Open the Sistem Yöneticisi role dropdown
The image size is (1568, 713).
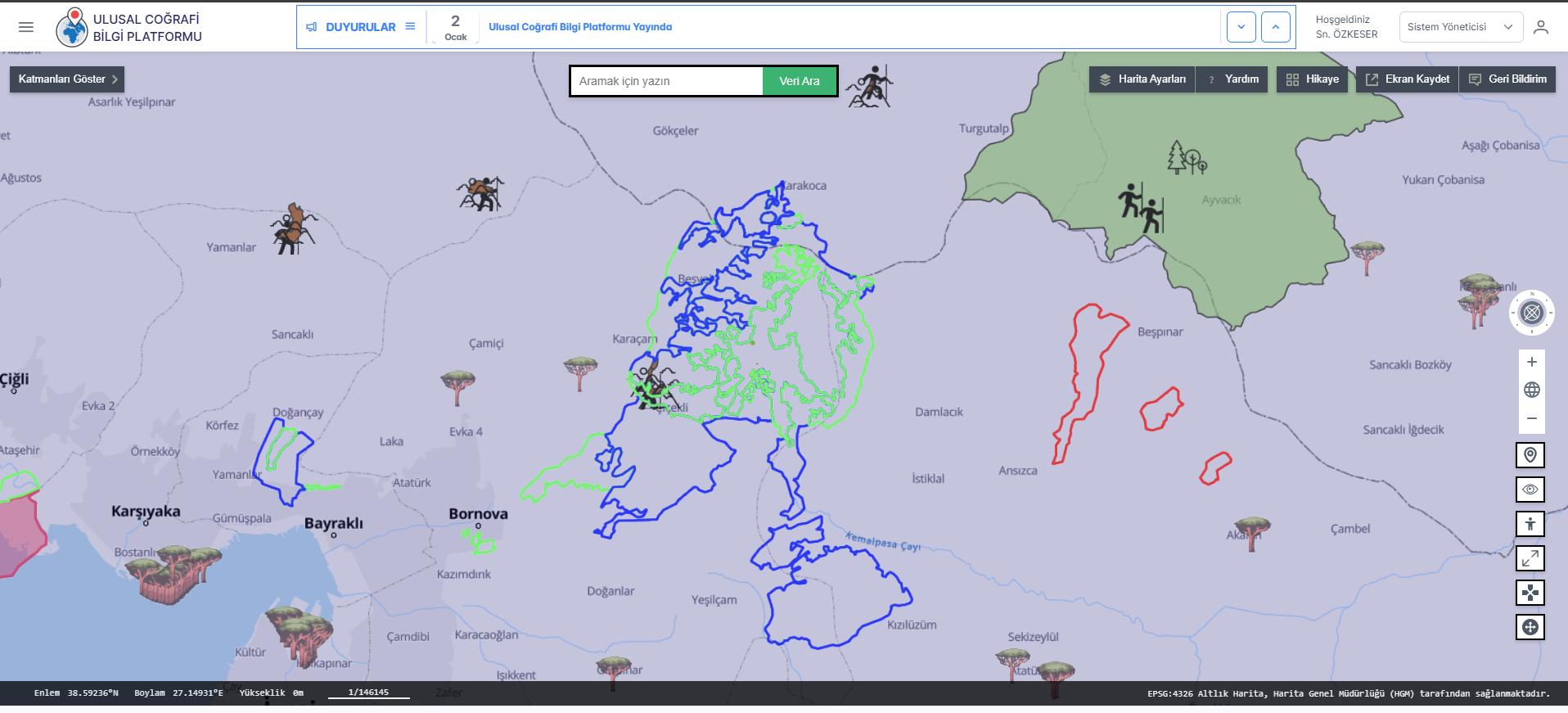pyautogui.click(x=1460, y=27)
